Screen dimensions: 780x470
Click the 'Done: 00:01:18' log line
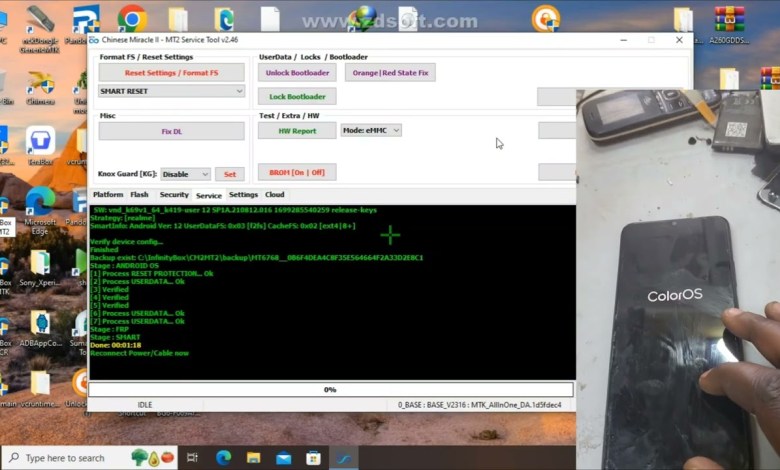coord(115,345)
